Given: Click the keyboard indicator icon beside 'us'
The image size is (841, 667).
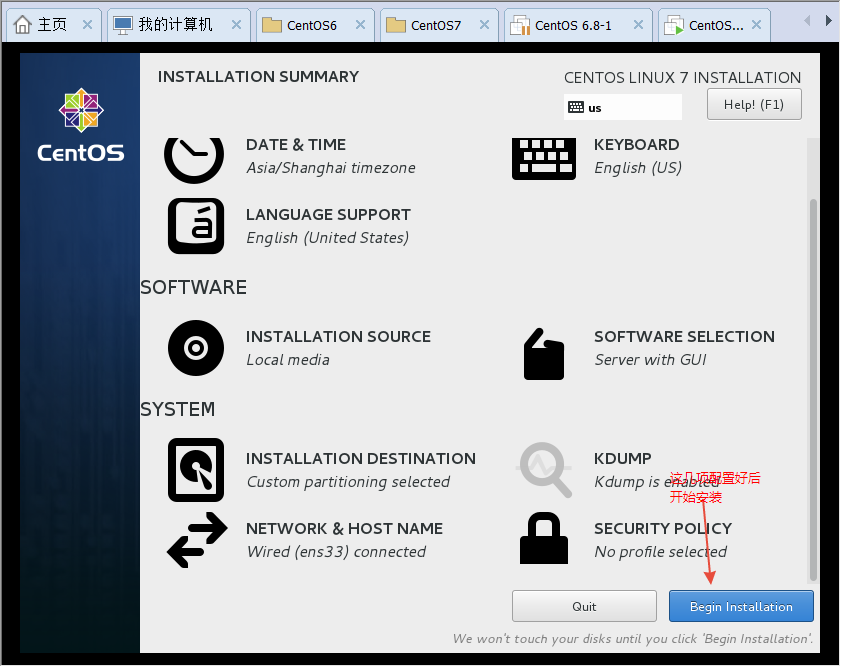Looking at the screenshot, I should tap(576, 107).
